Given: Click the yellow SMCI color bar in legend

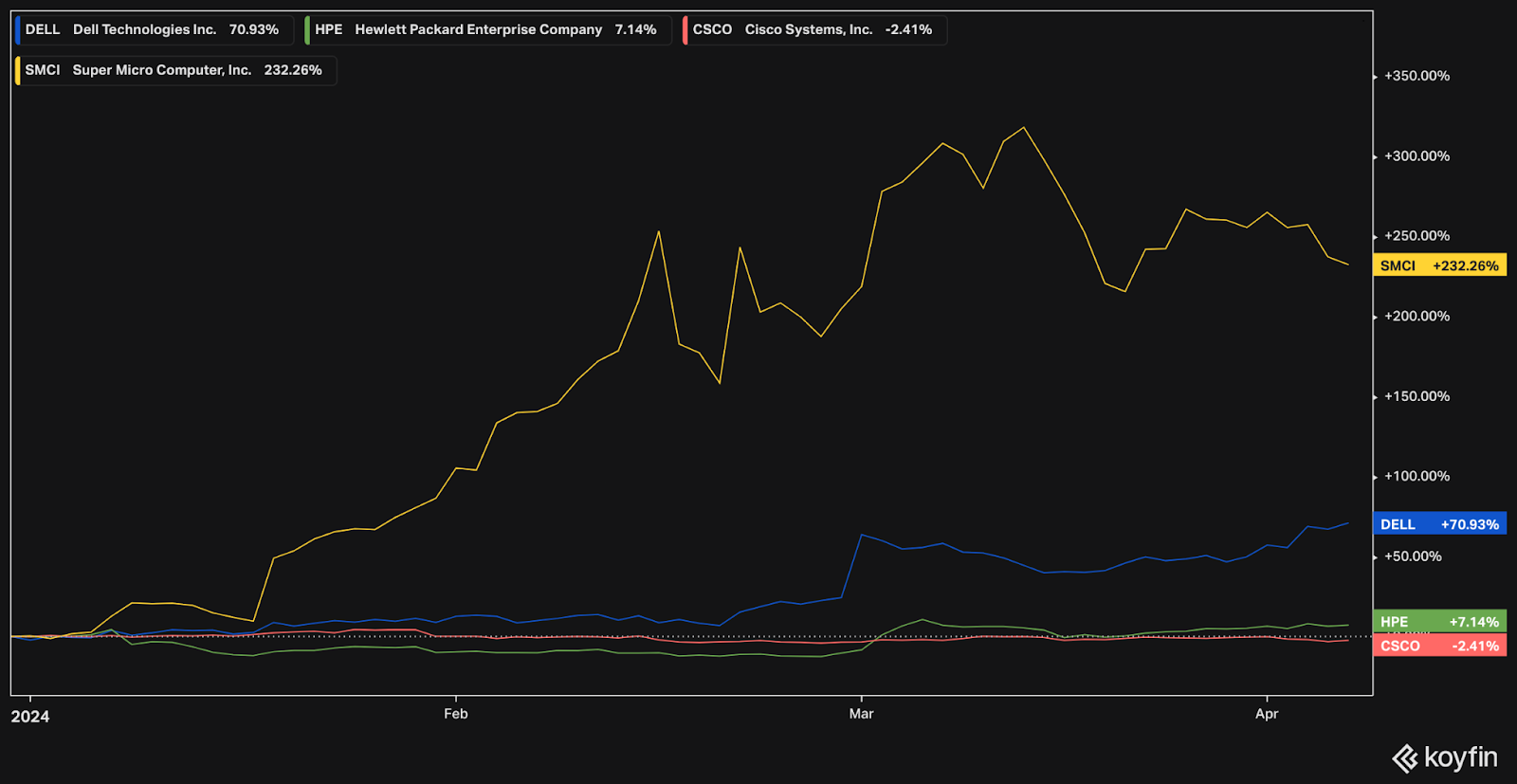Looking at the screenshot, I should click(x=17, y=70).
